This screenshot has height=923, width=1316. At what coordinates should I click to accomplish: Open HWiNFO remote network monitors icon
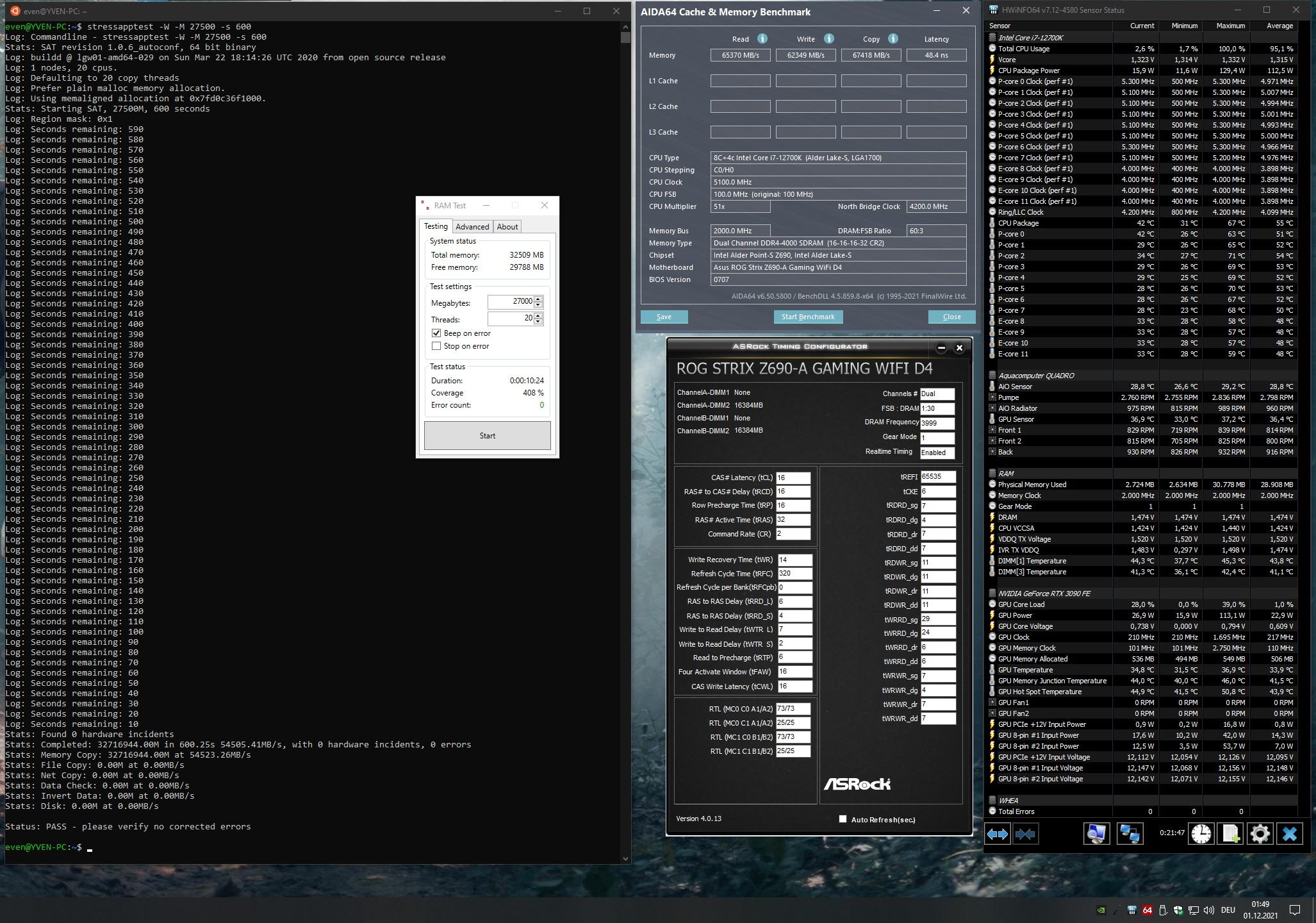(1129, 834)
